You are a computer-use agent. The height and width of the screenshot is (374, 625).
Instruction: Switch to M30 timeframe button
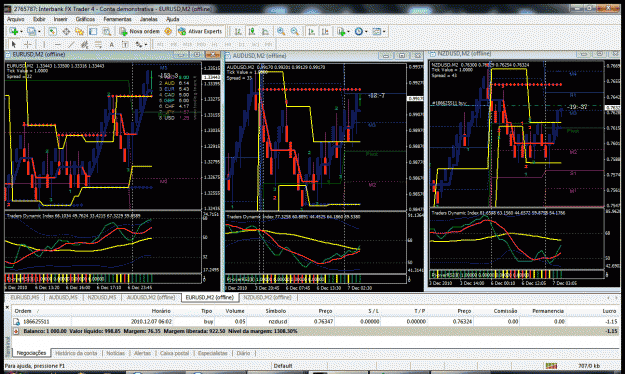[x=201, y=44]
